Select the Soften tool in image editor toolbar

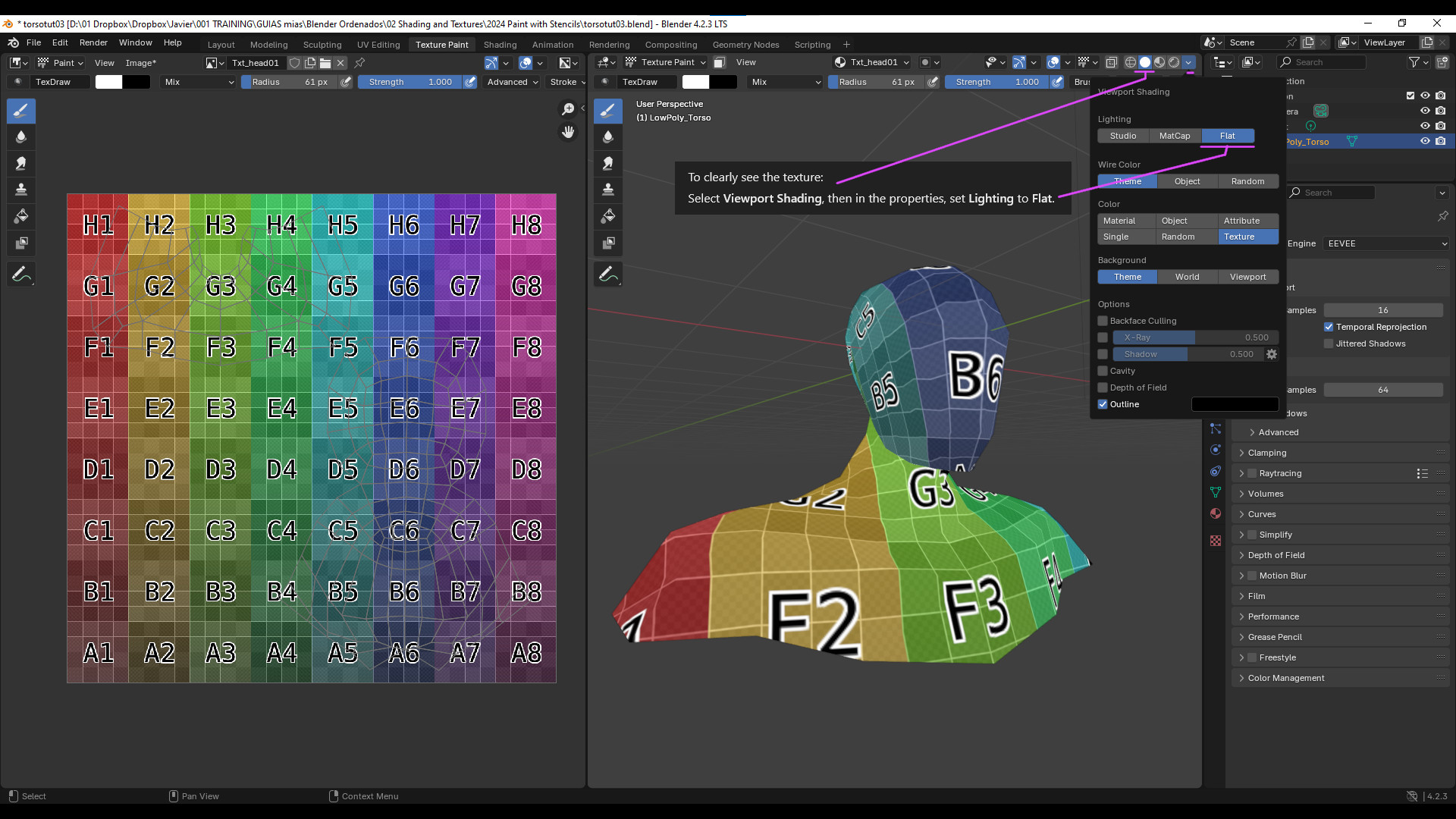21,137
